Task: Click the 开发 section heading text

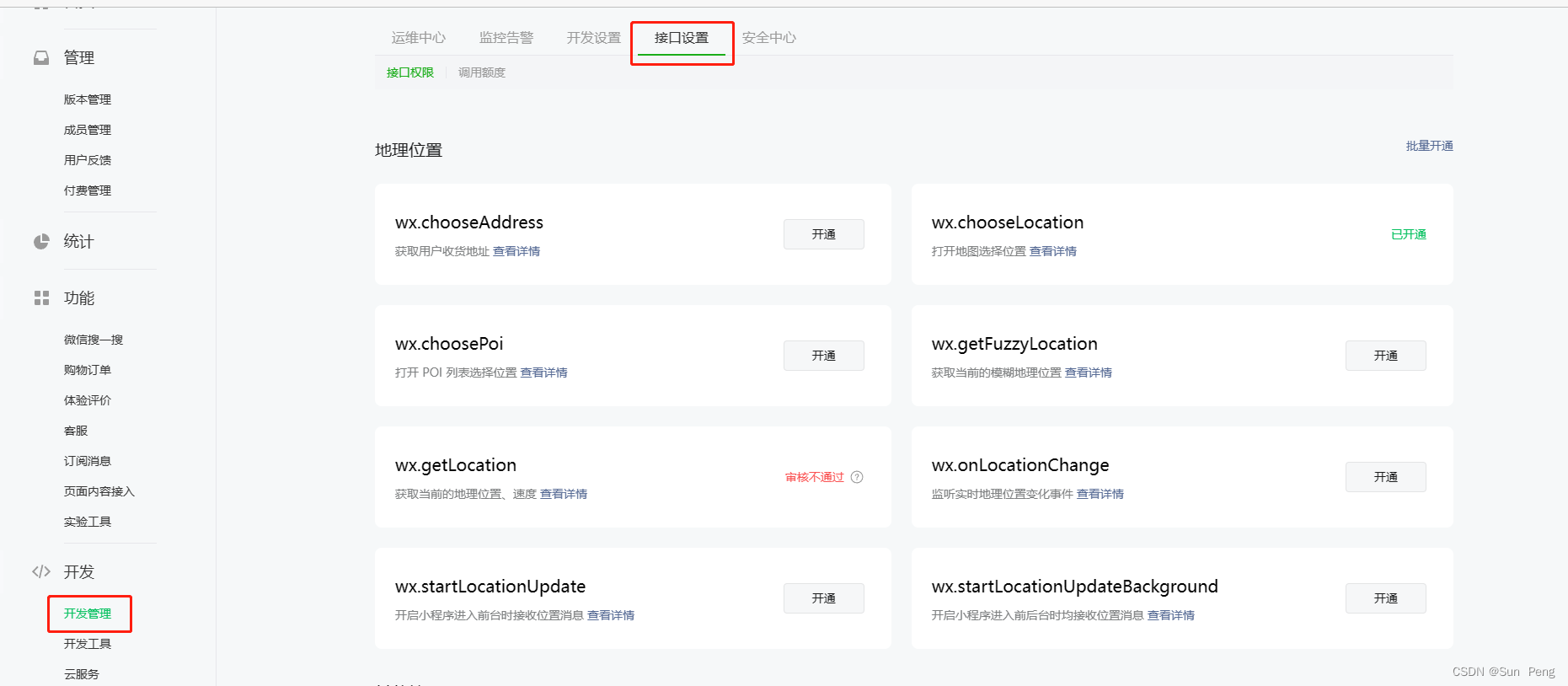Action: pyautogui.click(x=79, y=572)
